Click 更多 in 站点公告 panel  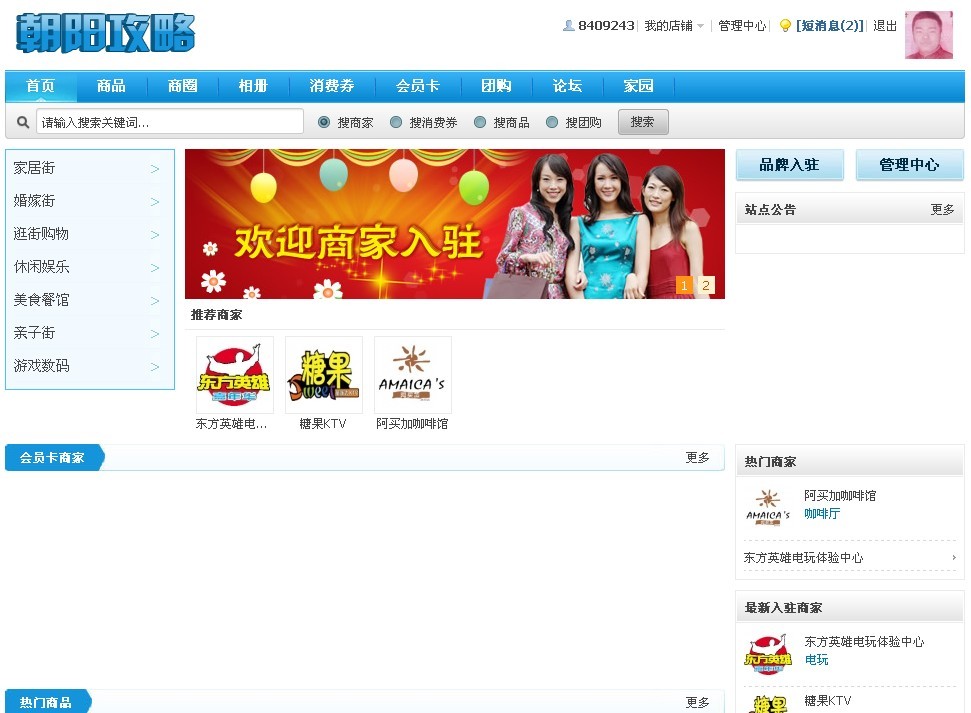(x=943, y=209)
